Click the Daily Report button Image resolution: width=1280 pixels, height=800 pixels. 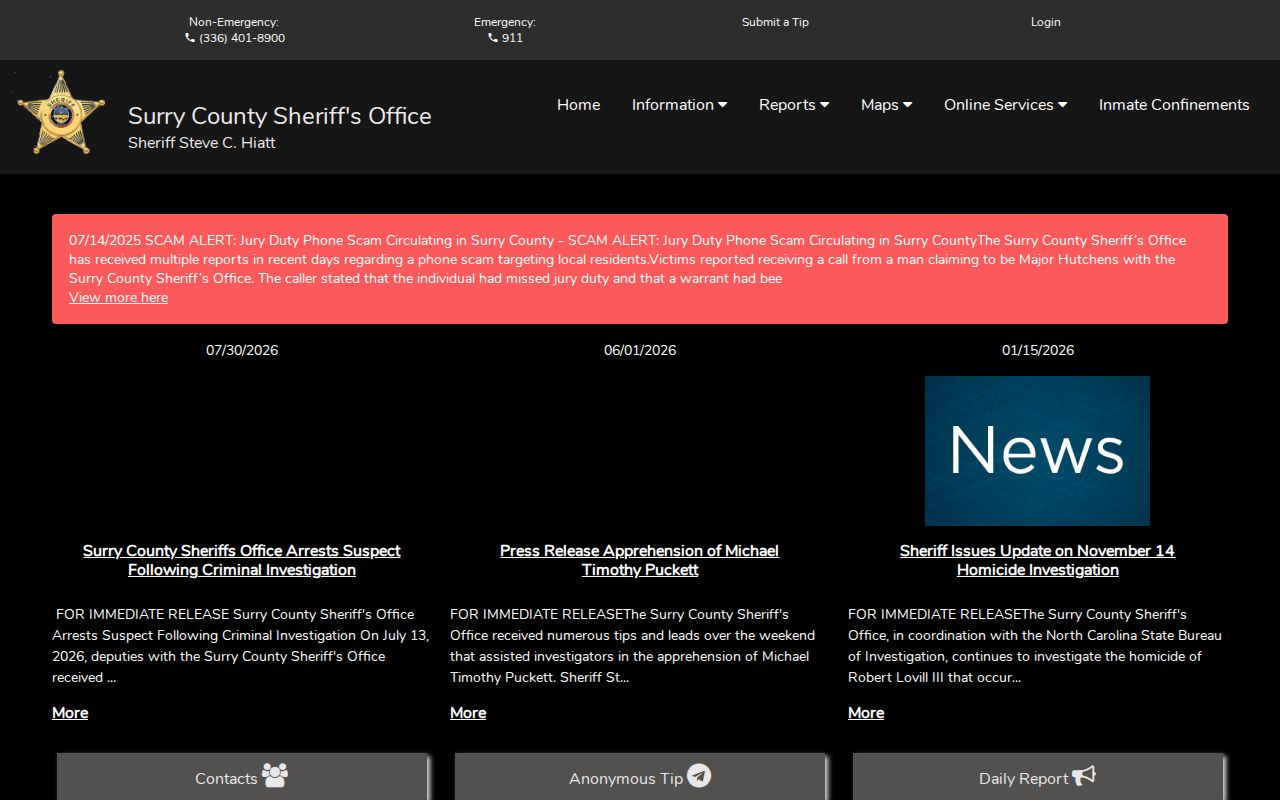tap(1038, 777)
